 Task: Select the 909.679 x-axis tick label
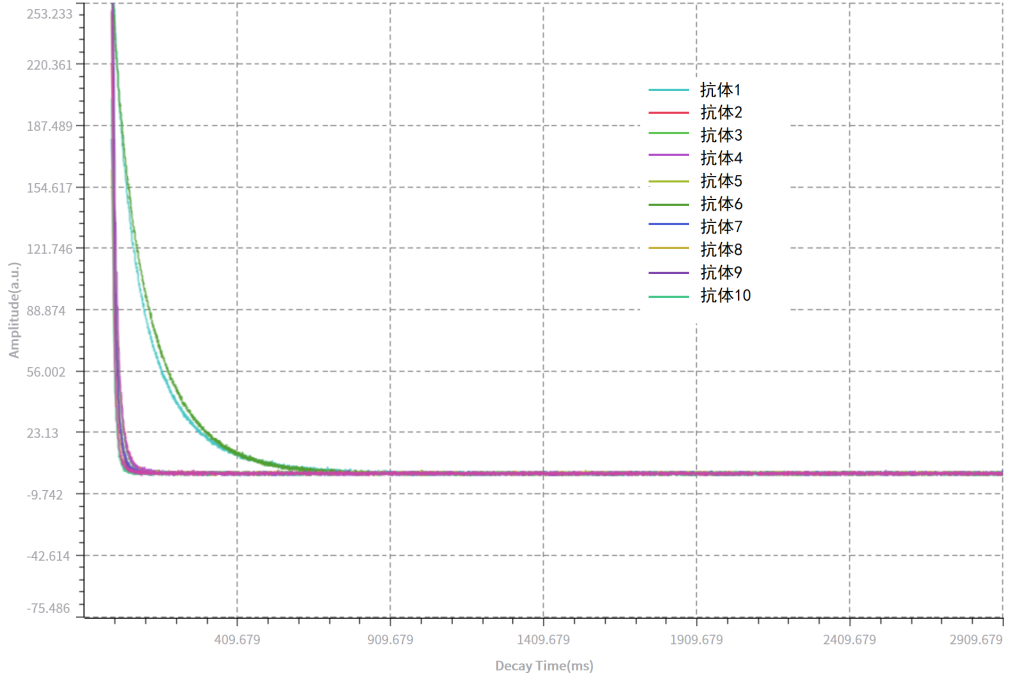coord(390,640)
